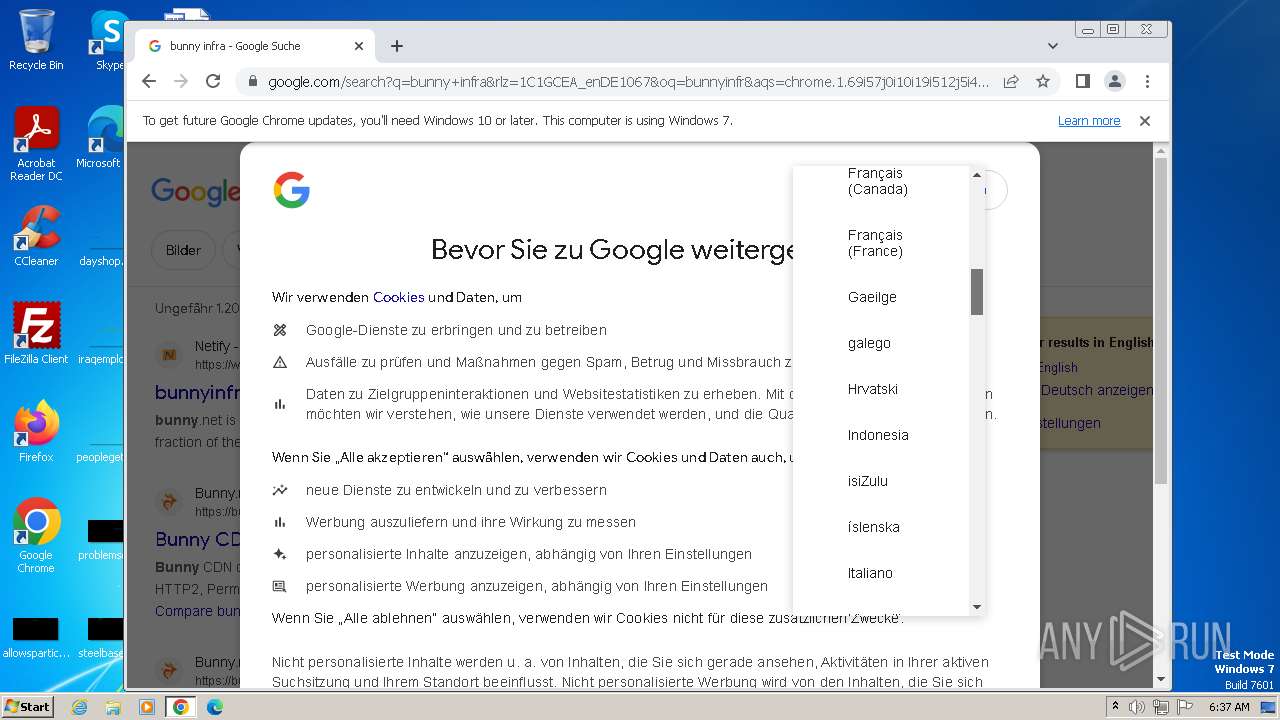Open the Chrome side panel icon

(1082, 81)
